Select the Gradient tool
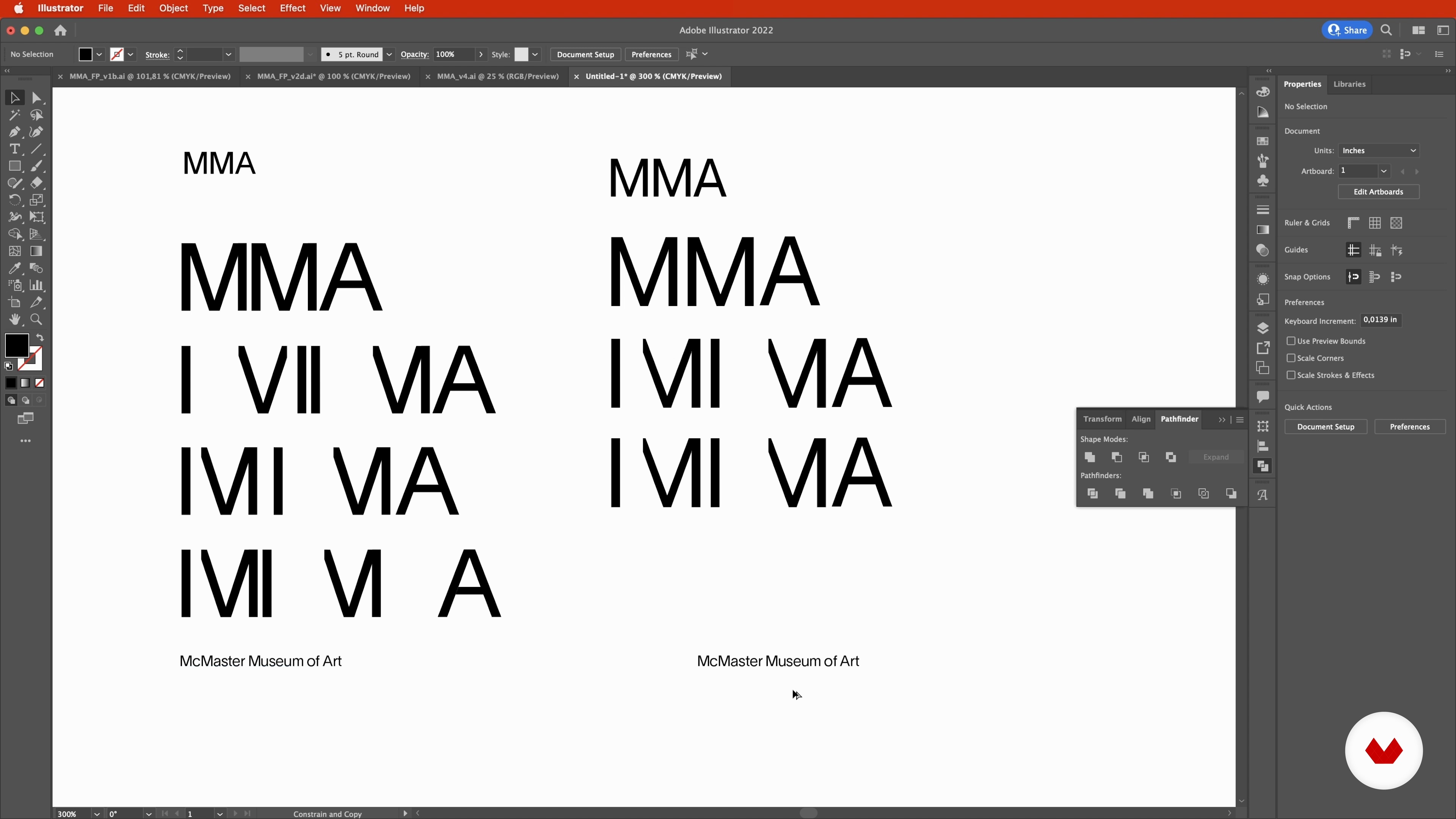The width and height of the screenshot is (1456, 819). click(37, 251)
